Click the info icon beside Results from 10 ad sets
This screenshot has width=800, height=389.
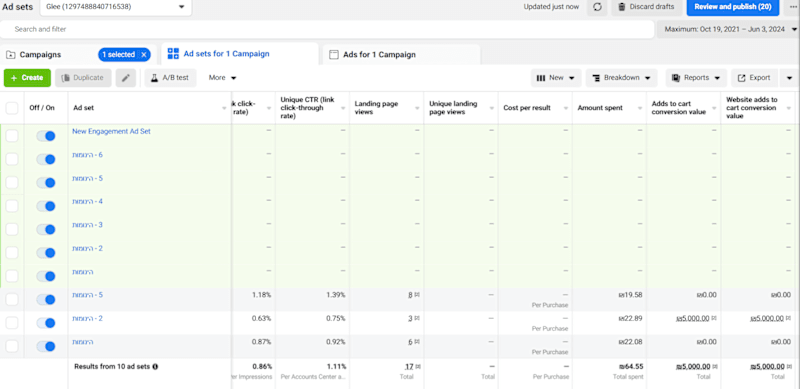[x=155, y=367]
